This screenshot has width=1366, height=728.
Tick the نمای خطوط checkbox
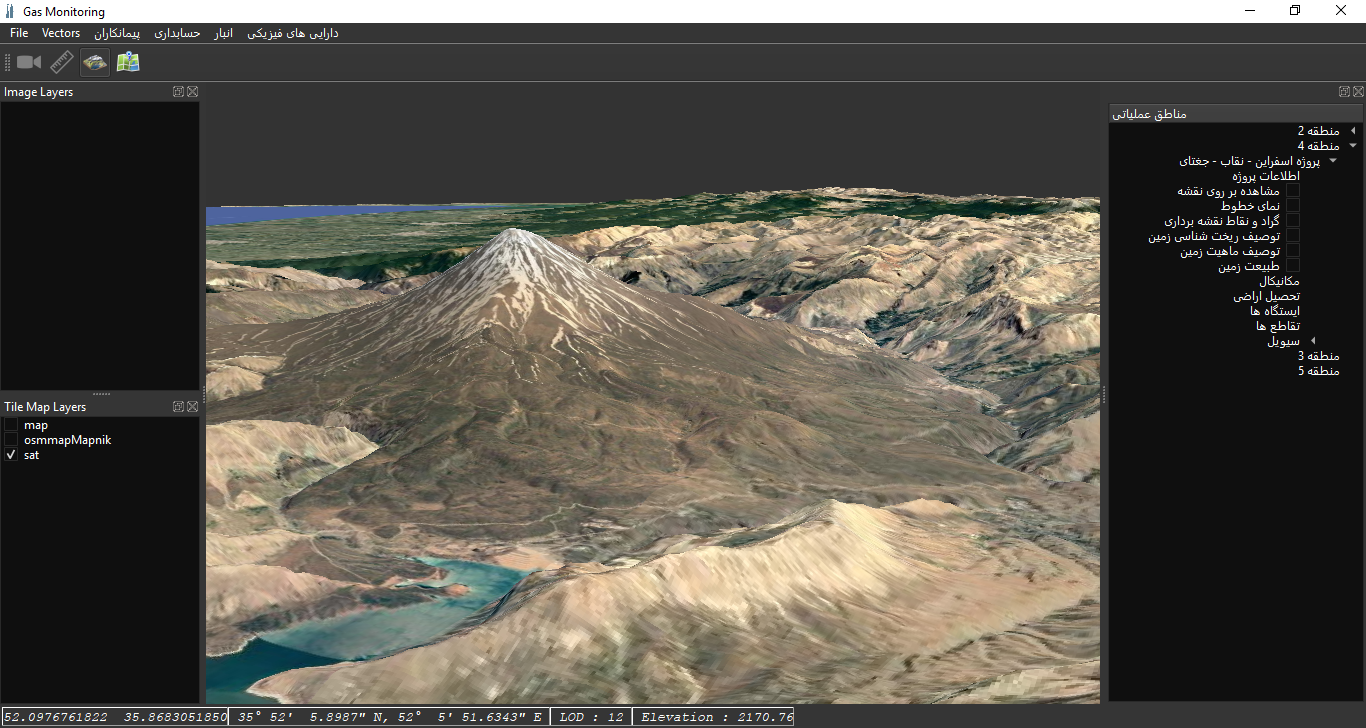1292,206
